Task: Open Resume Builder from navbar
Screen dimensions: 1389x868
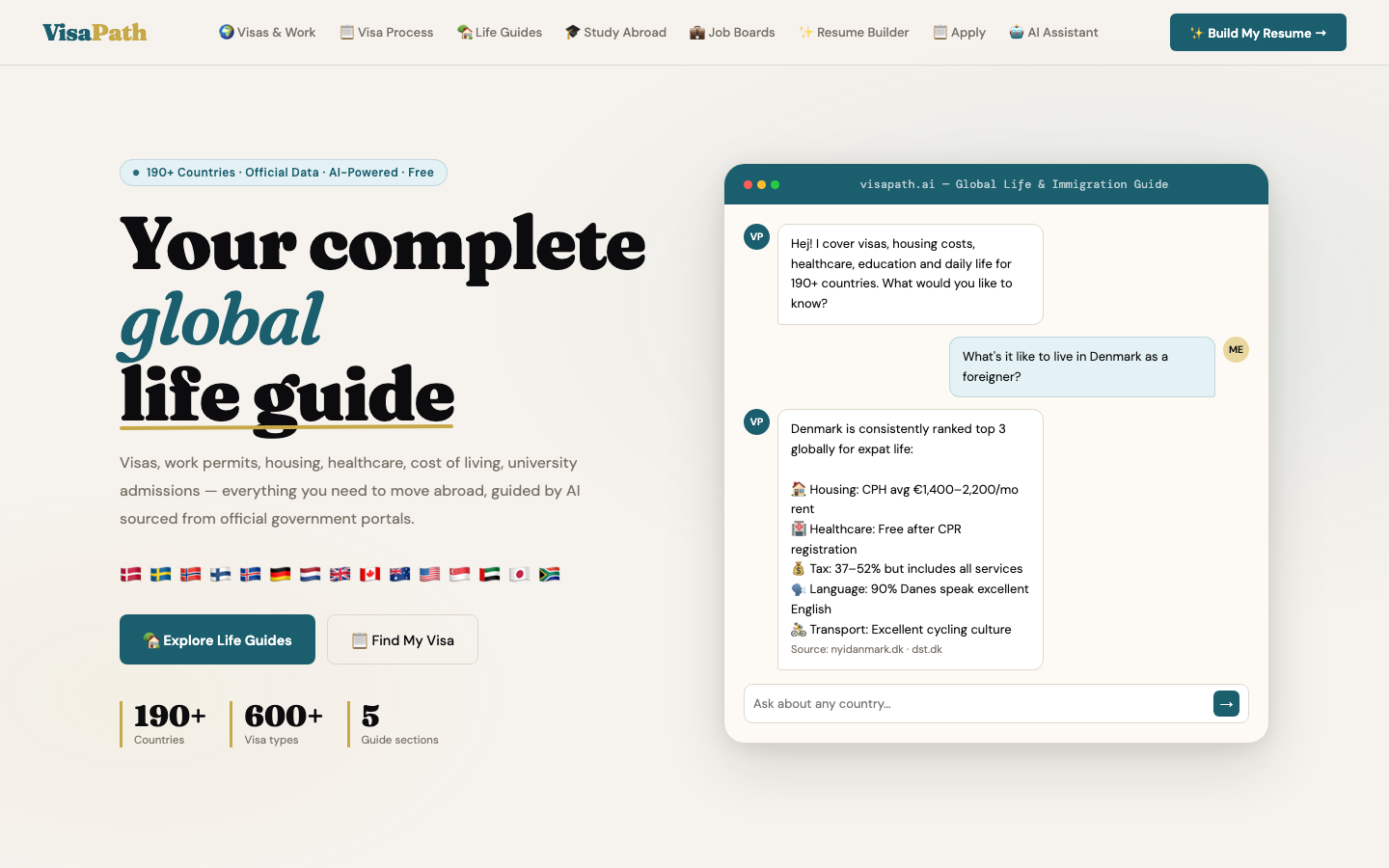Action: pos(854,32)
